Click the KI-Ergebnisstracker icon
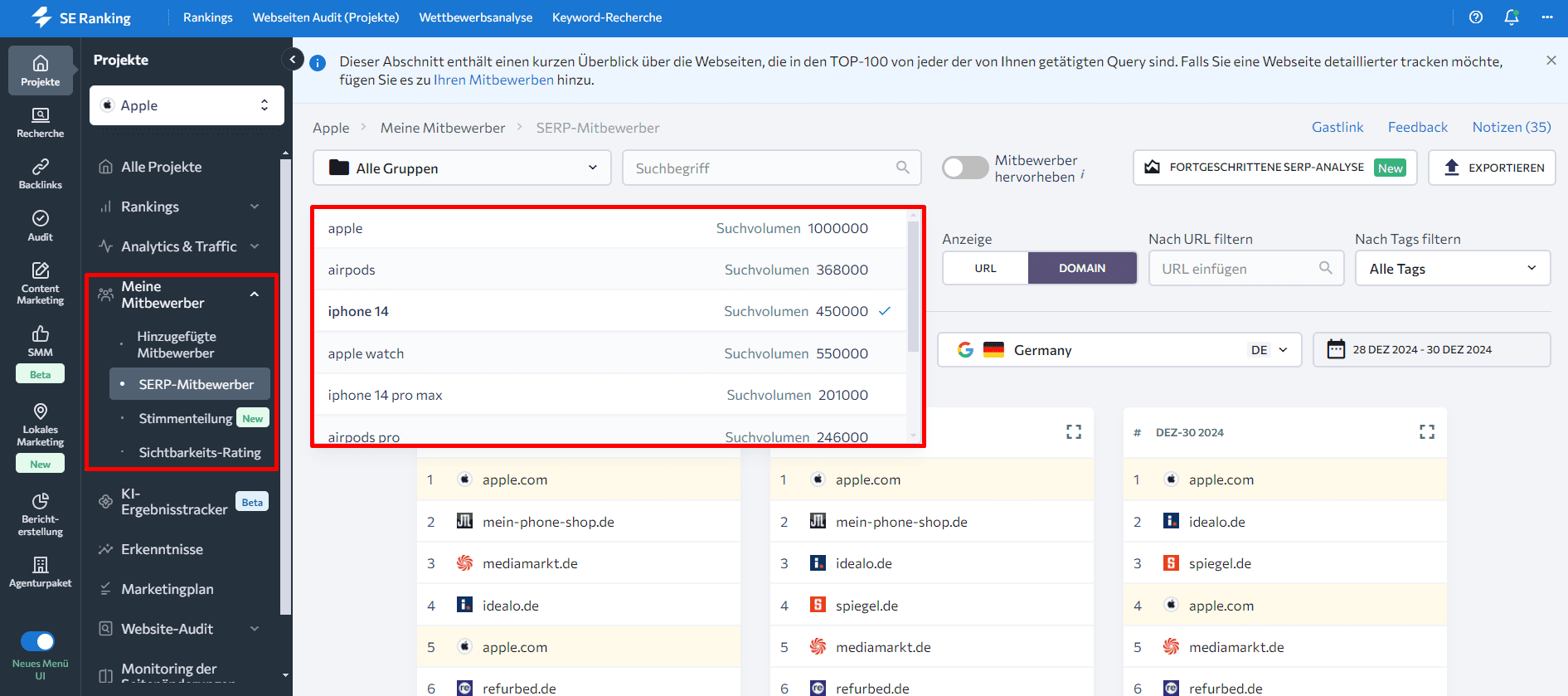This screenshot has width=1568, height=696. [105, 501]
